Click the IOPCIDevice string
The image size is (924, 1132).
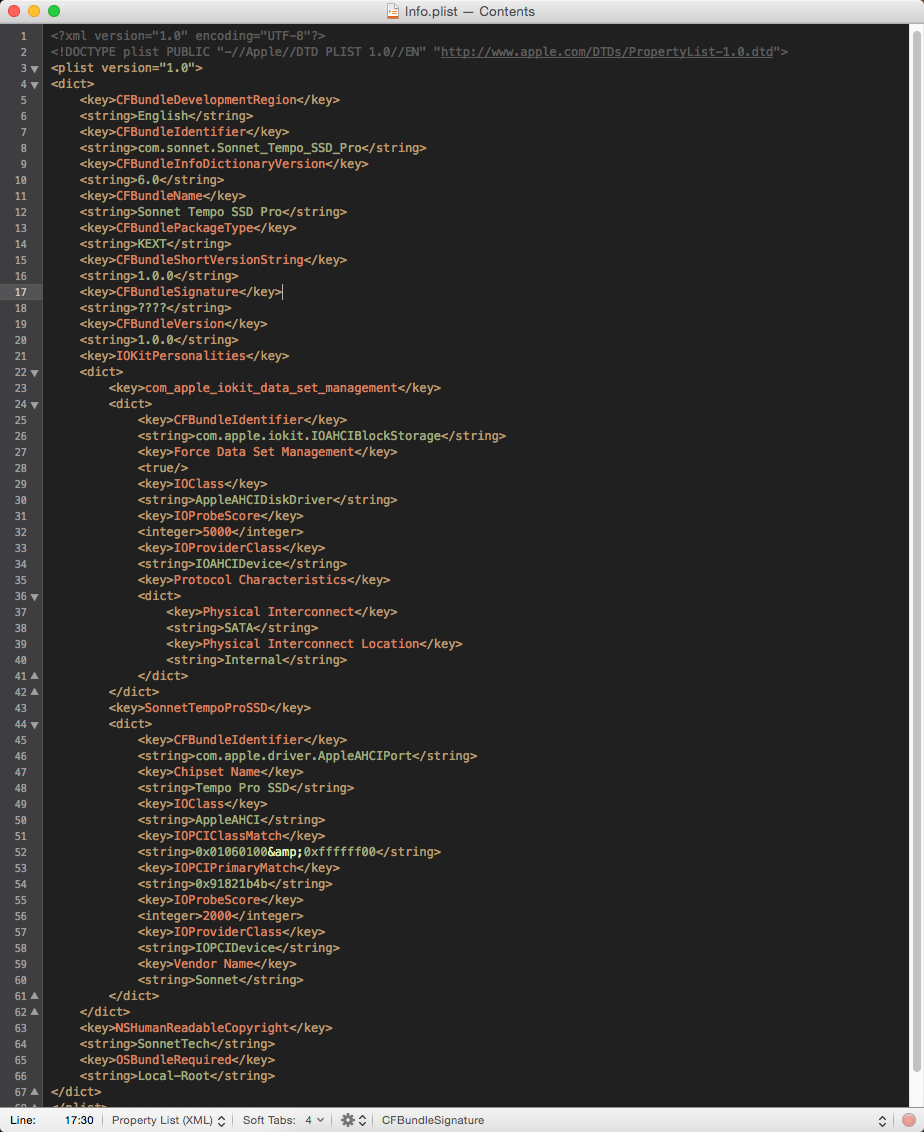tap(235, 948)
